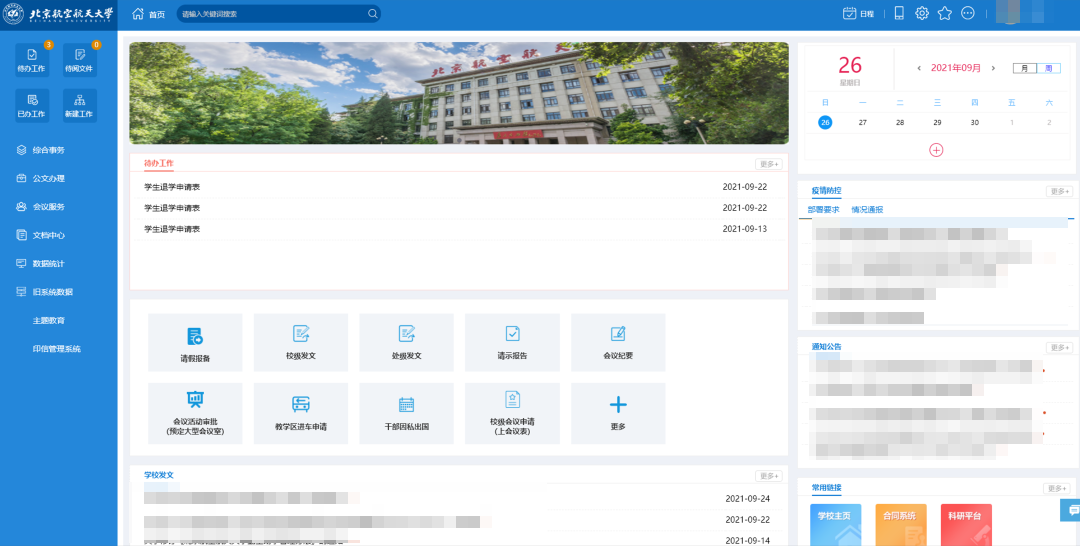1080x546 pixels.
Task: Select calendar date 29
Action: 937,123
